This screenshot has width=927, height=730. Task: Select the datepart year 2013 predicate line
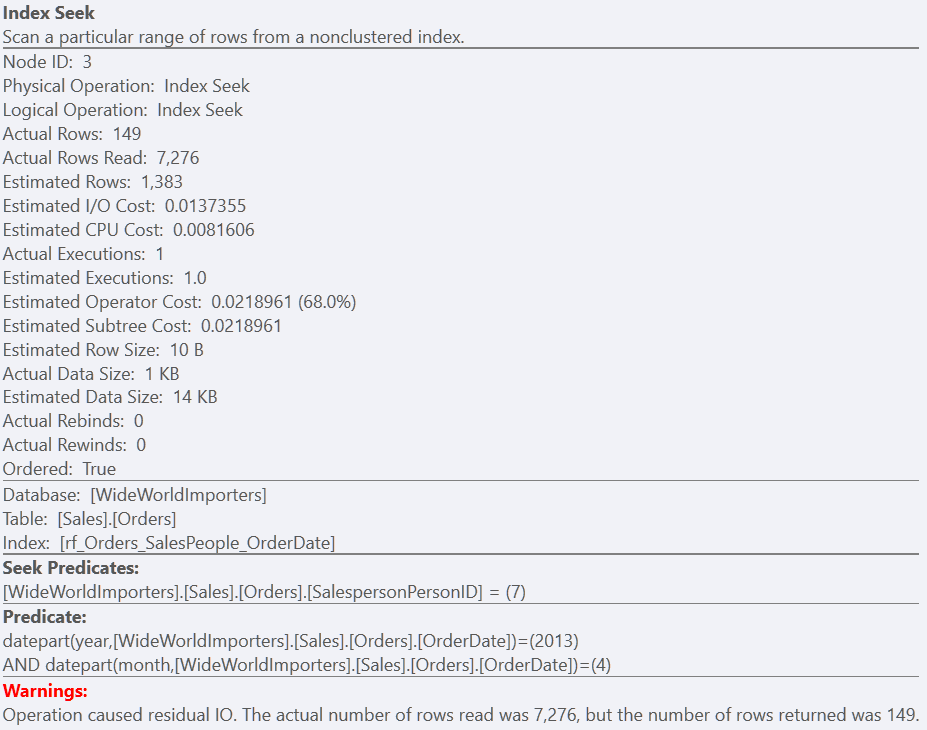coord(290,641)
